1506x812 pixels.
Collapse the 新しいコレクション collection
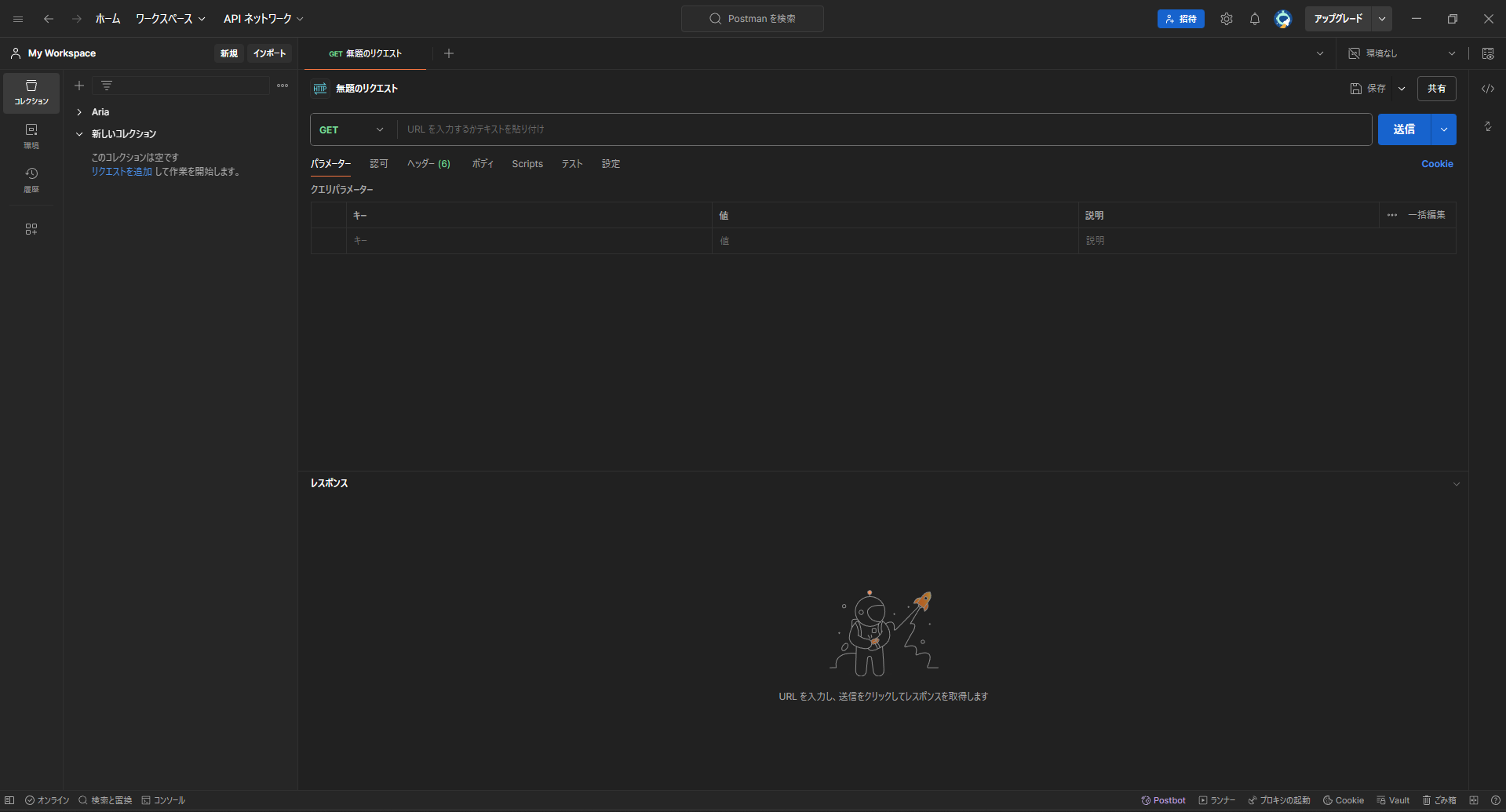pos(78,133)
